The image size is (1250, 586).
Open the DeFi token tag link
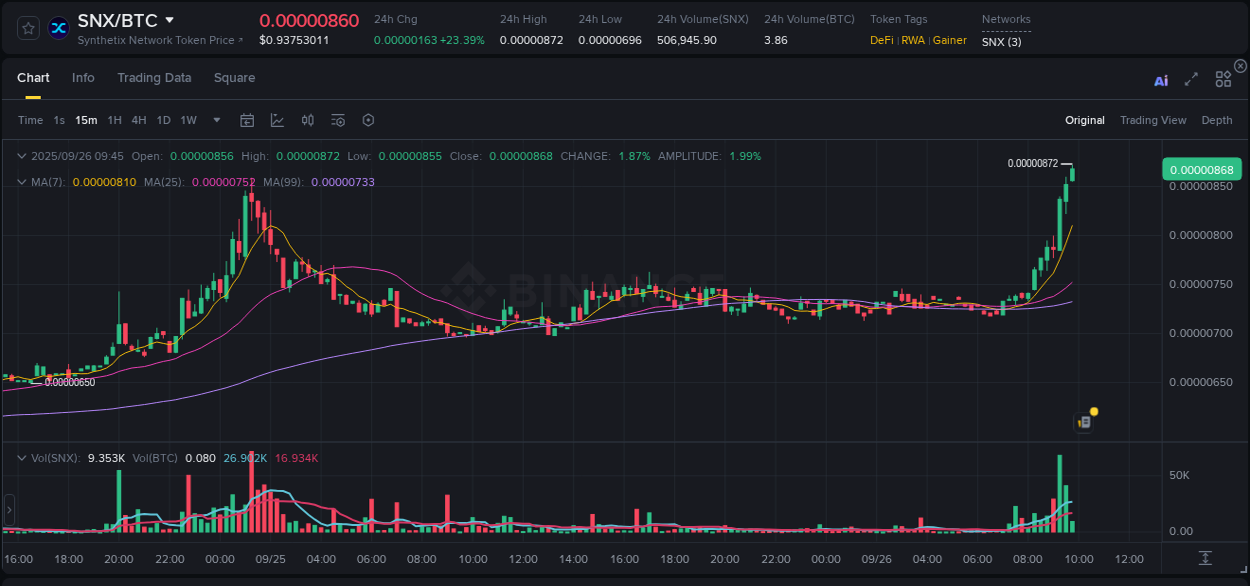(881, 40)
